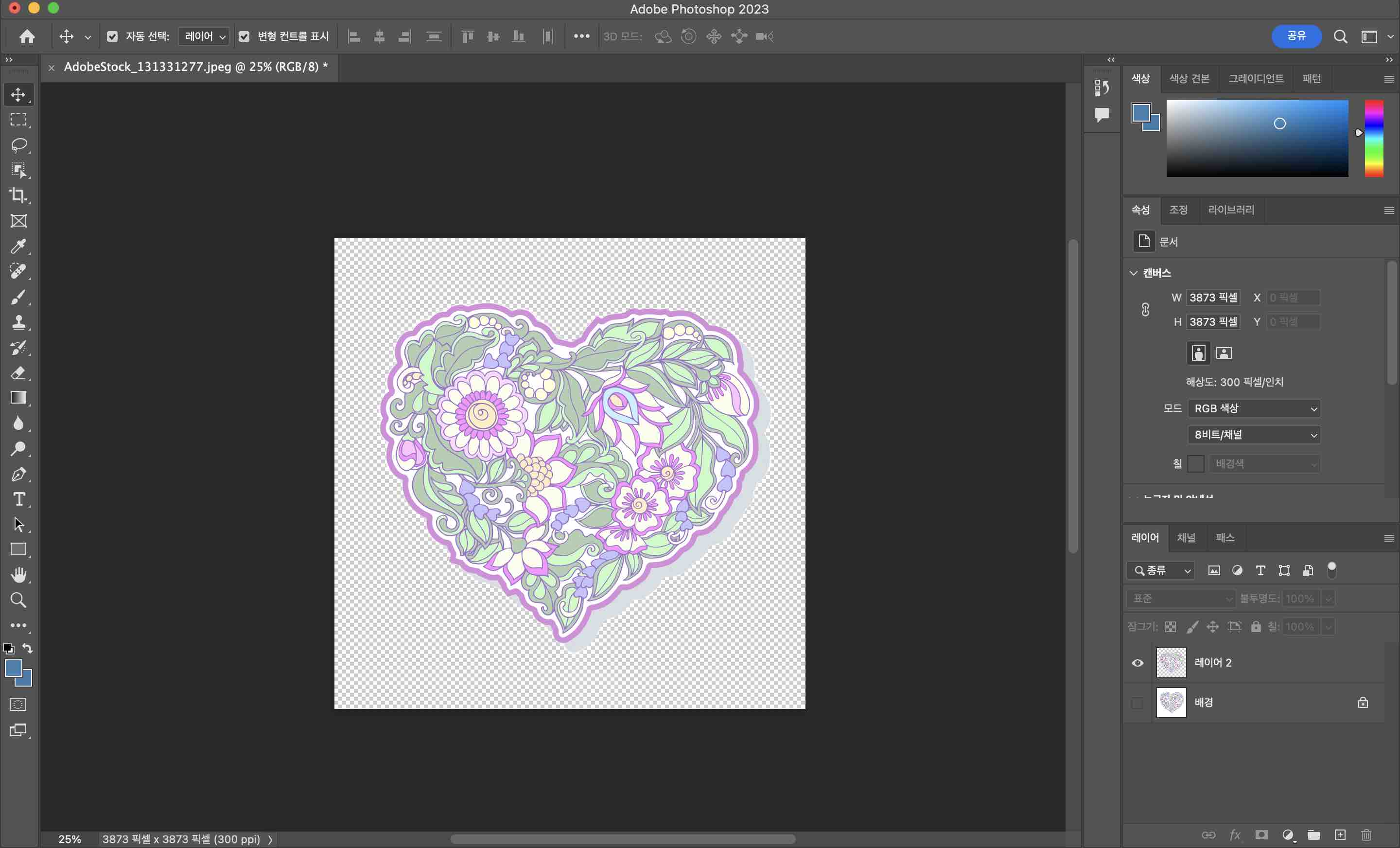Select the Clone Stamp tool
Screen dimensions: 1400x848
[x=18, y=322]
